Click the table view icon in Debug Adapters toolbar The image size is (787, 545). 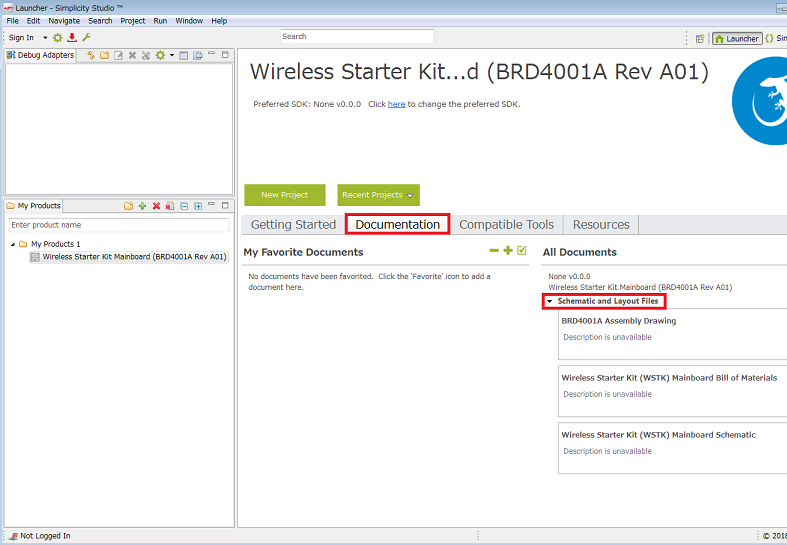coord(184,55)
